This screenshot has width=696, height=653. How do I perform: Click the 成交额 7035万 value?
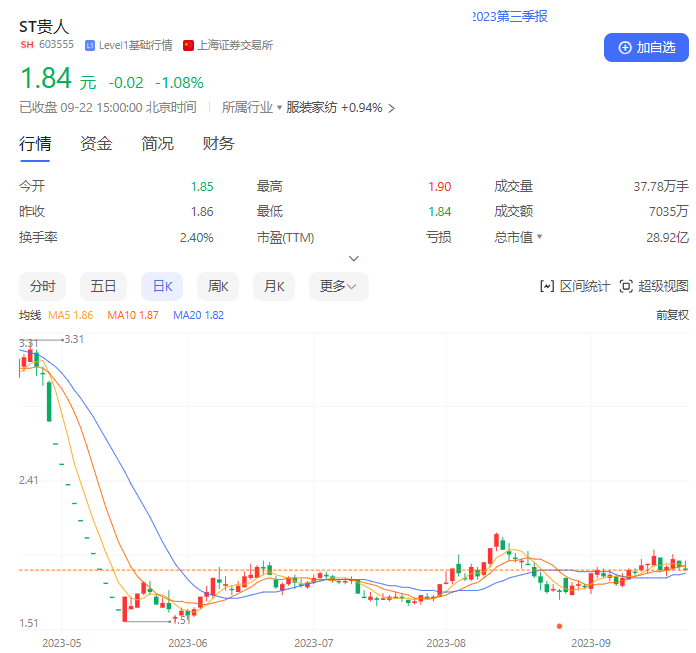(x=668, y=212)
